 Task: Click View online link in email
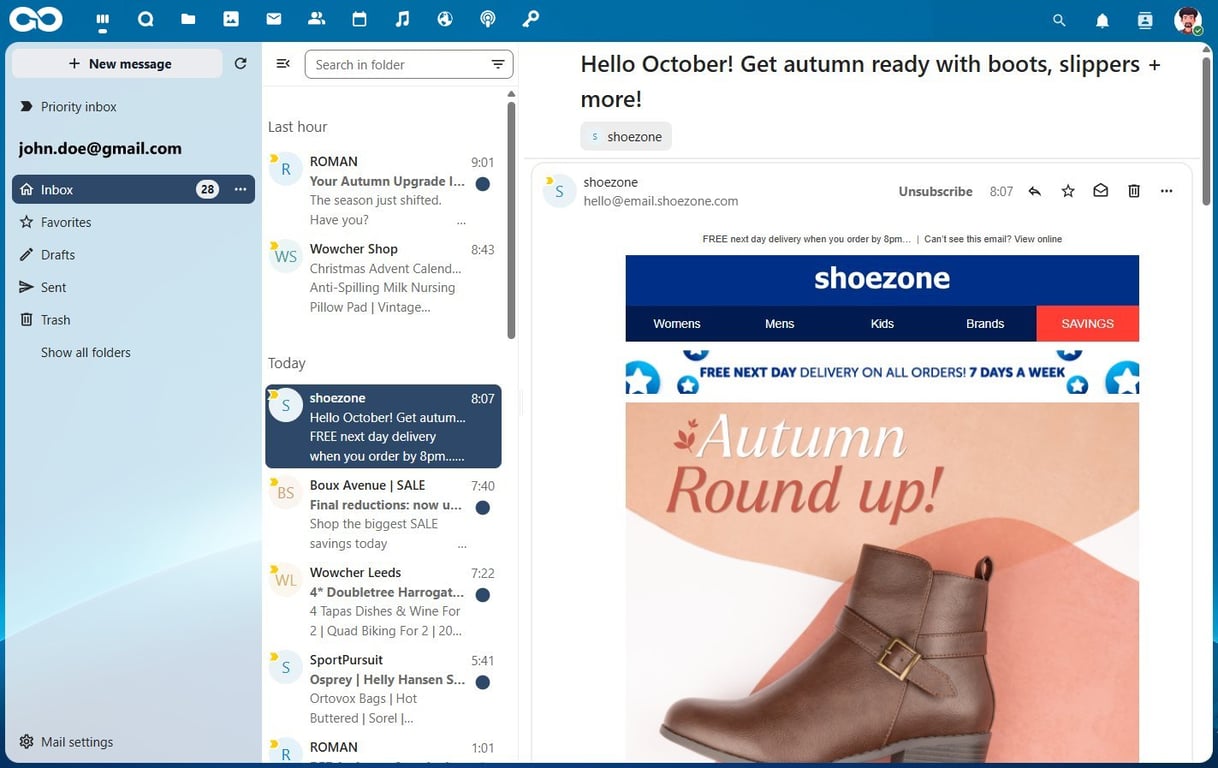click(1038, 239)
